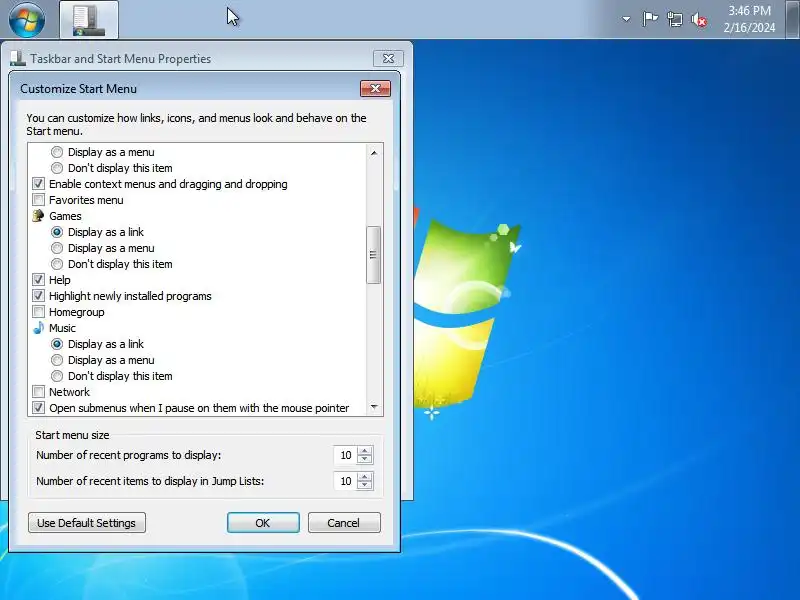Increase number of recent programs

[364, 451]
